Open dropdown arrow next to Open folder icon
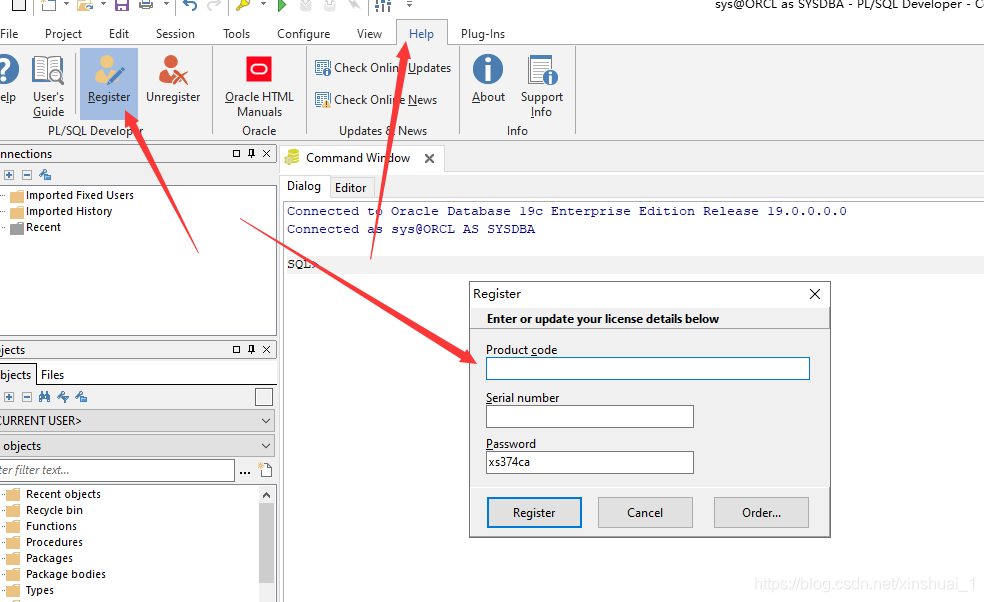Screen dimensions: 984x602 [x=103, y=4]
